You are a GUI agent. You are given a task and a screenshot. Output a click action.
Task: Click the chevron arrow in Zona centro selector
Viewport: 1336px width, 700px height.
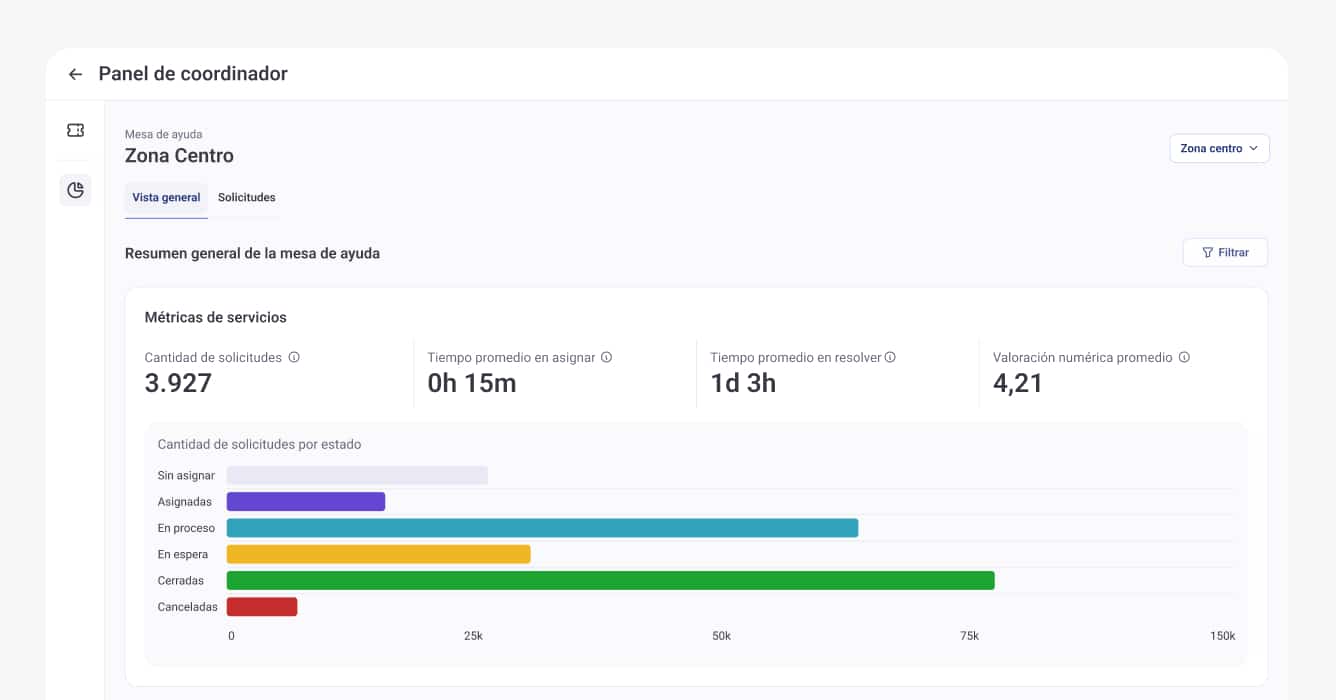[1253, 148]
